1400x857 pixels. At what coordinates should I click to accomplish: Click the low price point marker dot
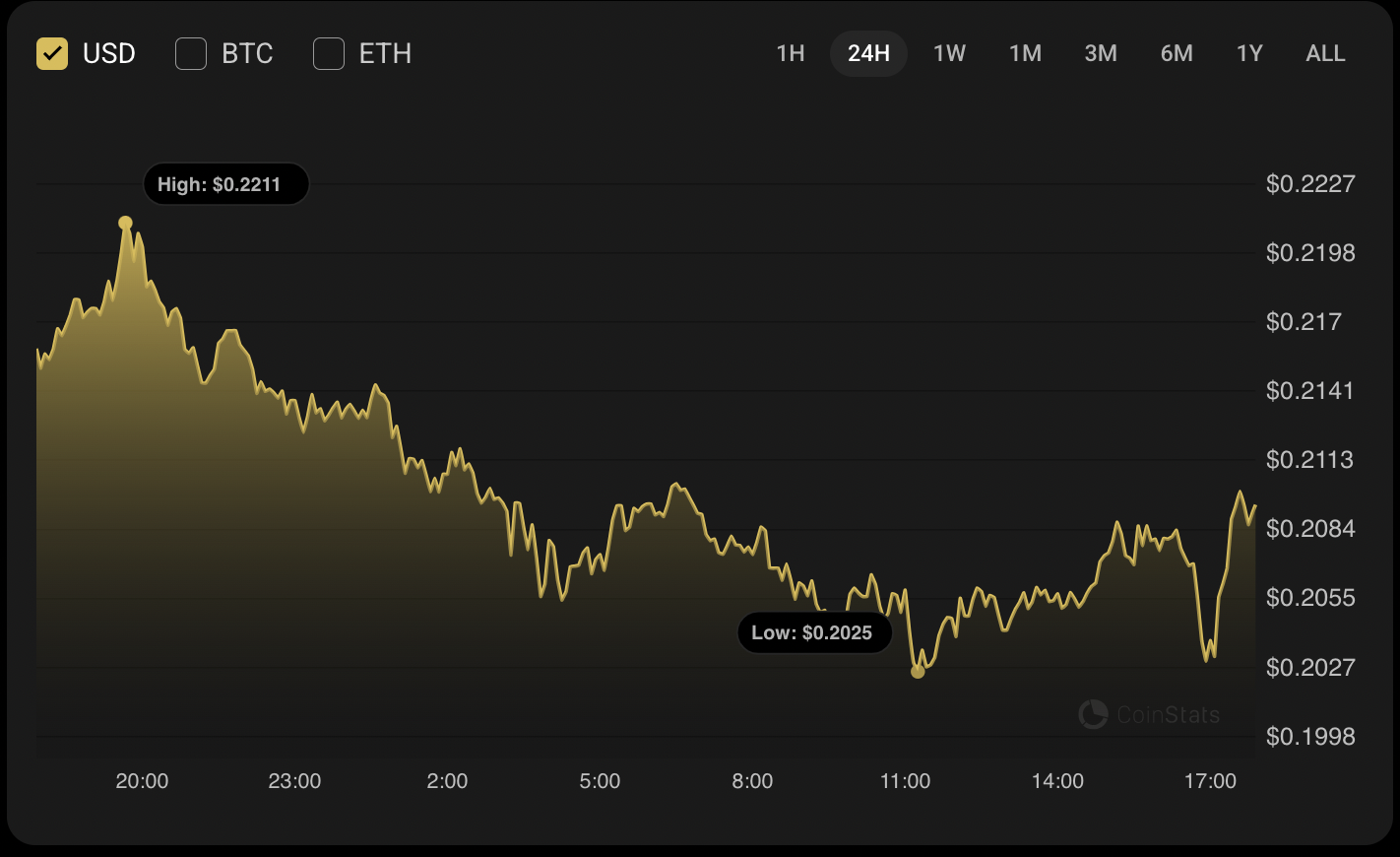(x=918, y=672)
